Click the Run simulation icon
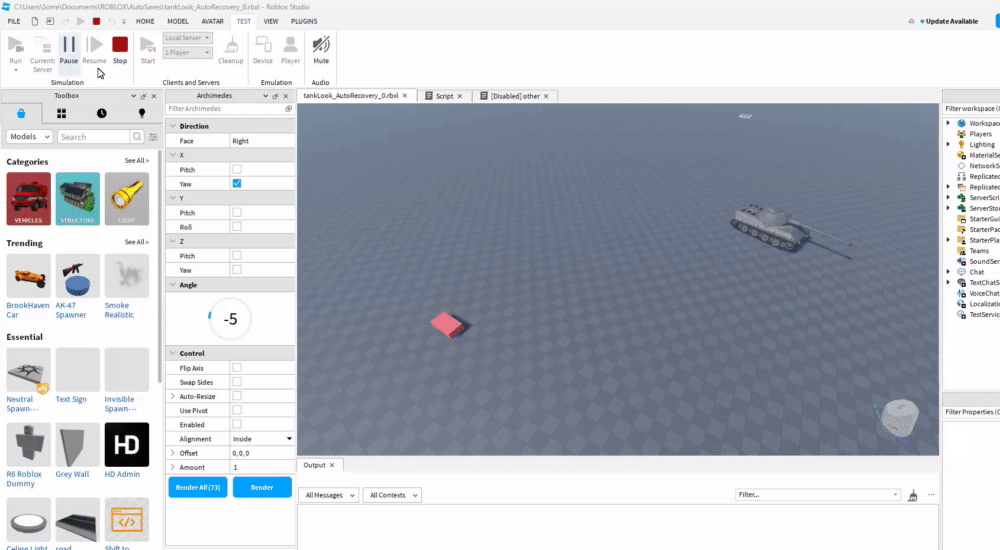The width and height of the screenshot is (1000, 550). coord(15,45)
